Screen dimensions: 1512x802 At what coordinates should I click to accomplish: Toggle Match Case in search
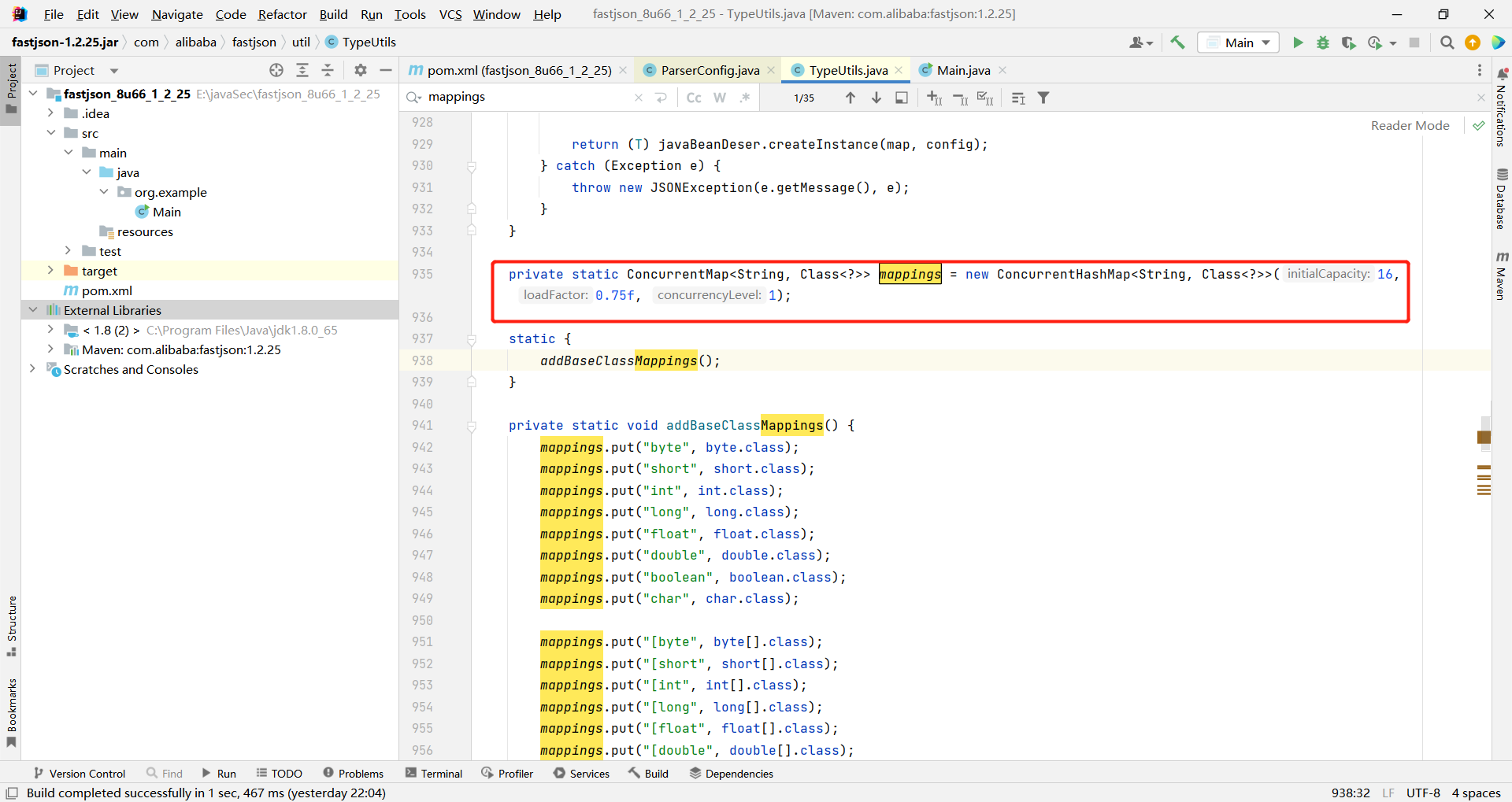pyautogui.click(x=694, y=98)
